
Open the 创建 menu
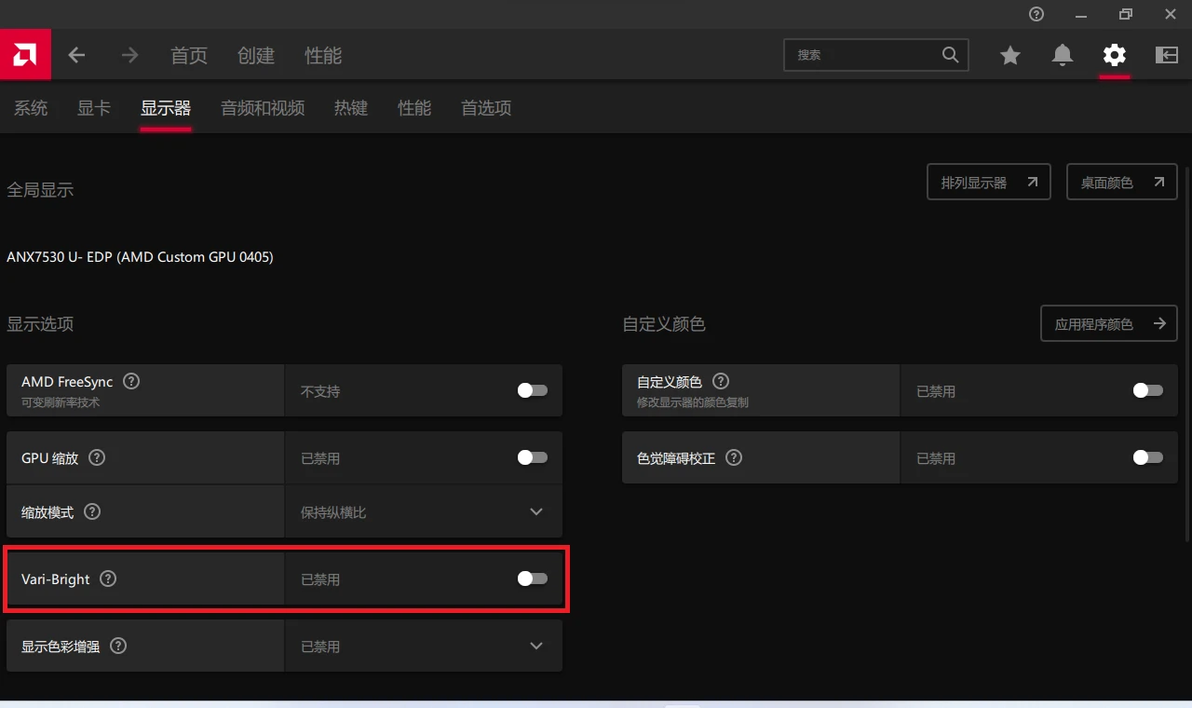click(x=255, y=56)
